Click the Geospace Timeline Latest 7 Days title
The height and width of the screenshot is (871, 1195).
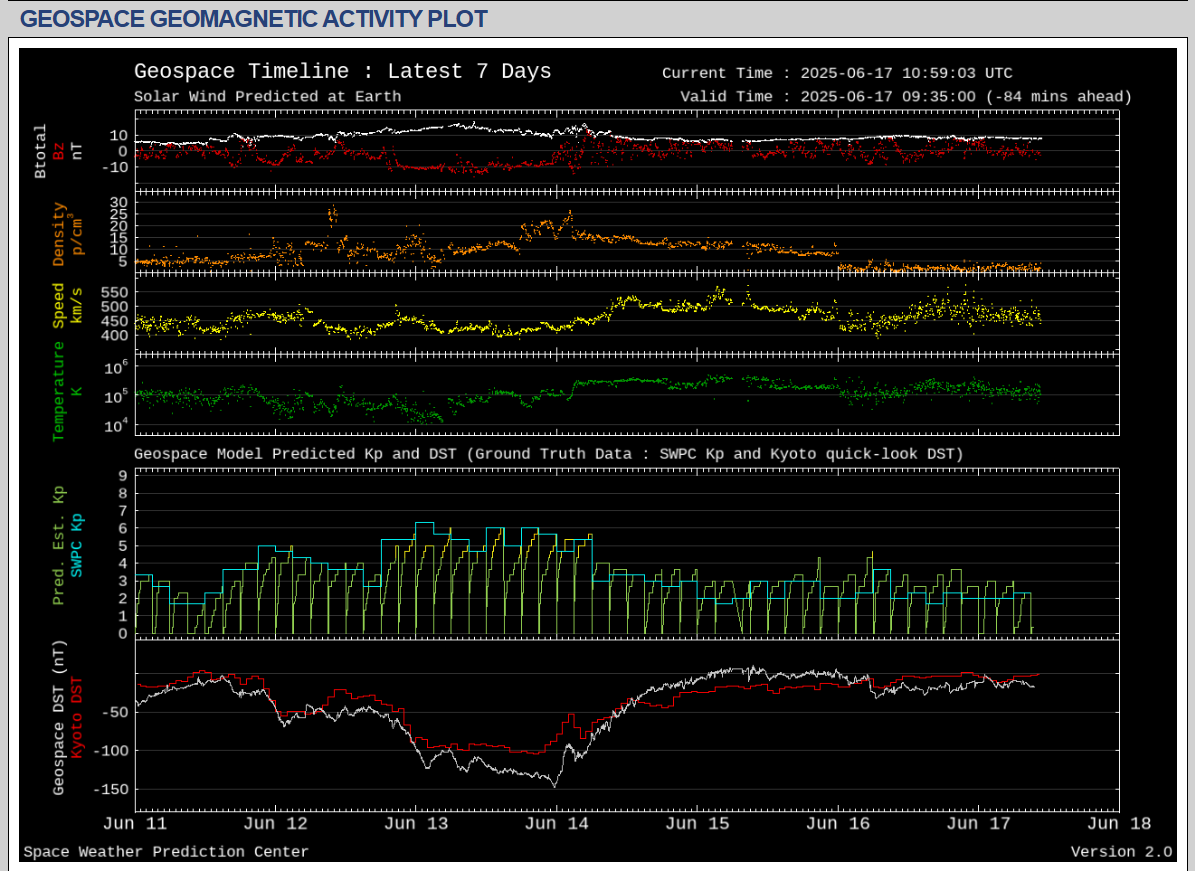[x=342, y=72]
